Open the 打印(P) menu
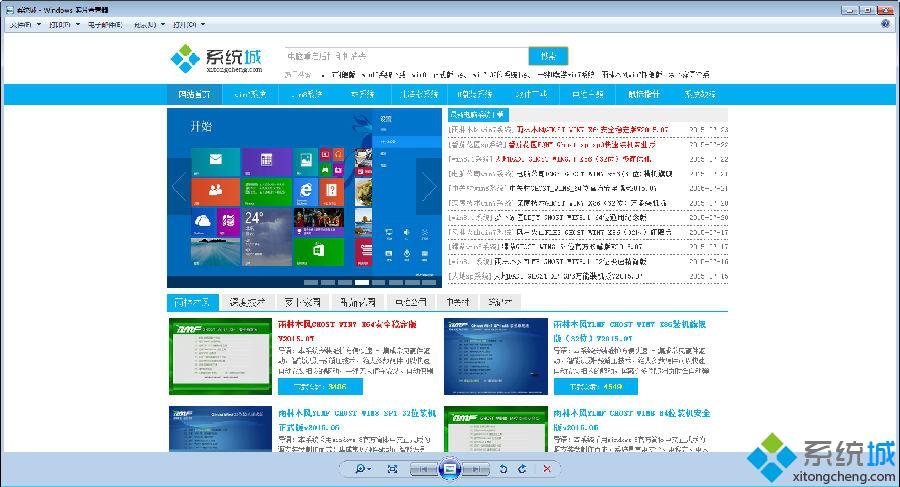Screen dimensions: 900x487 pyautogui.click(x=64, y=25)
